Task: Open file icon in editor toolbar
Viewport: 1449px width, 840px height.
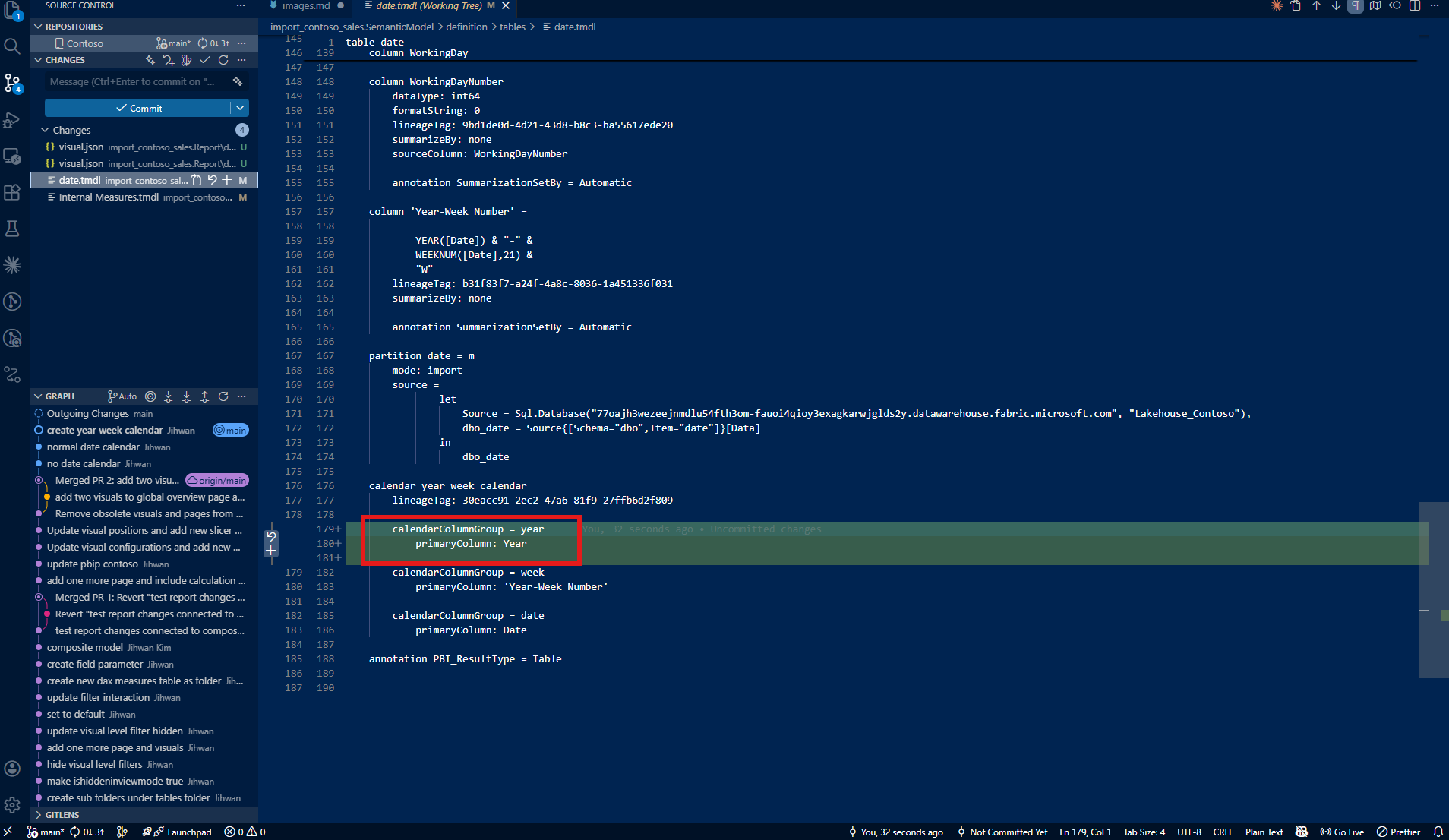Action: pos(1296,6)
